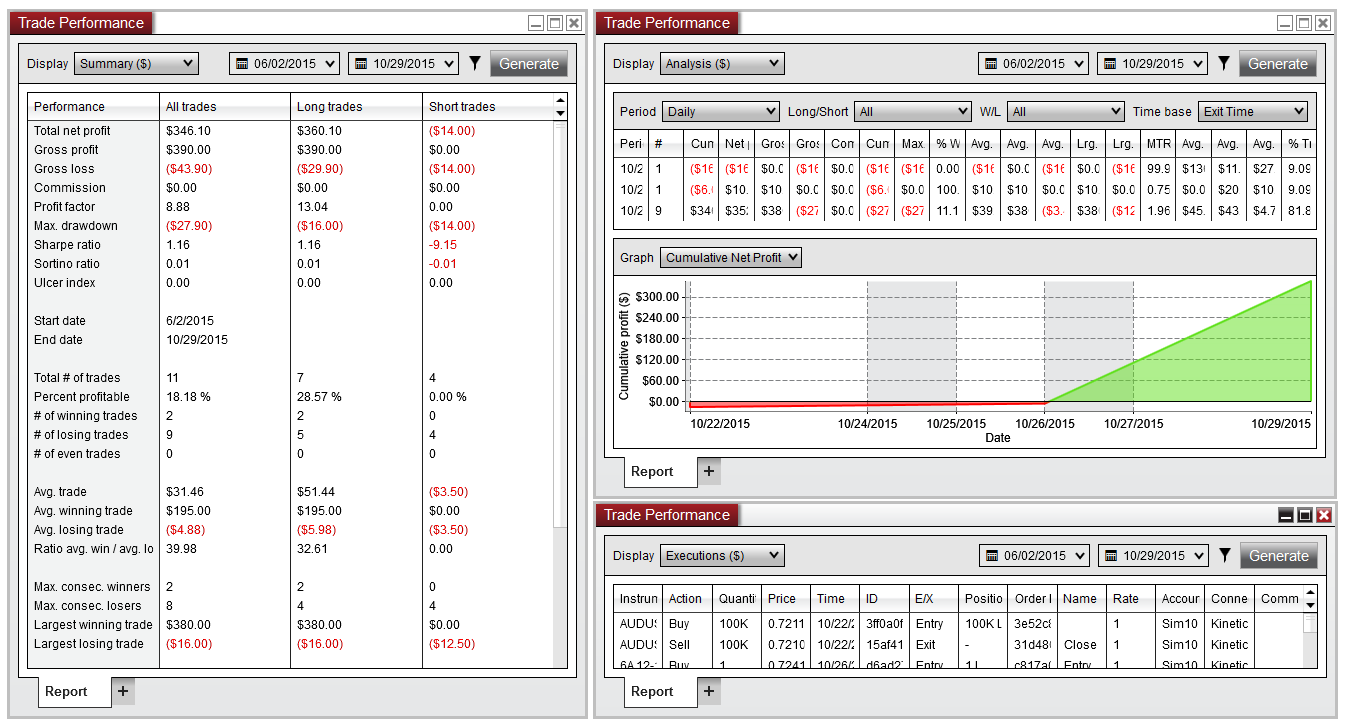Open the Time base Exit Time dropdown
This screenshot has width=1346, height=724.
(1252, 112)
